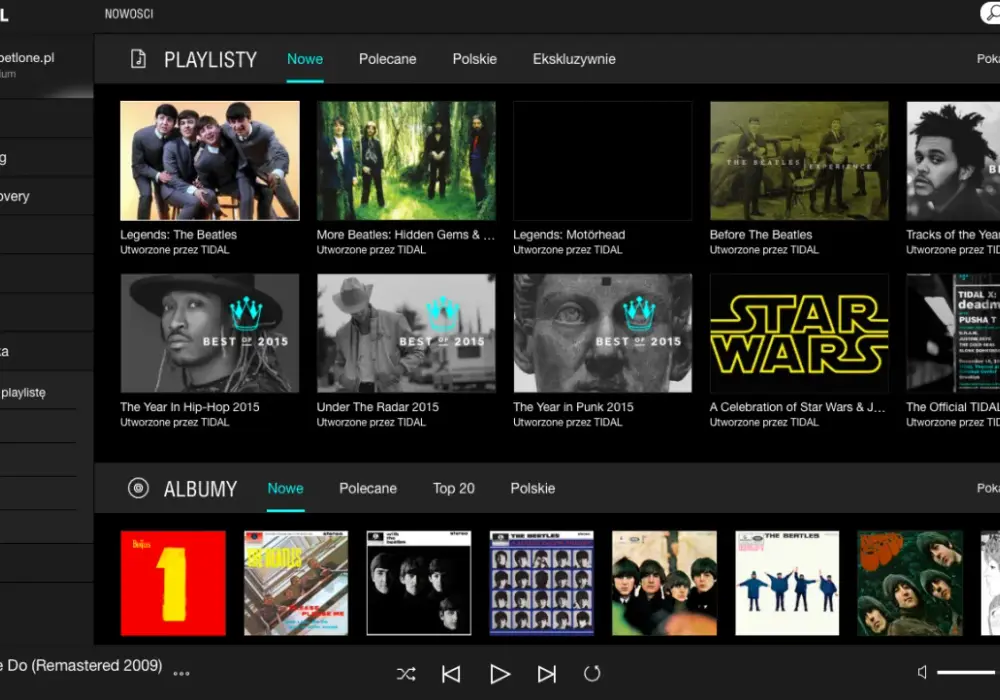Click the sidebar item ending in 'overy'
1000x700 pixels.
15,196
